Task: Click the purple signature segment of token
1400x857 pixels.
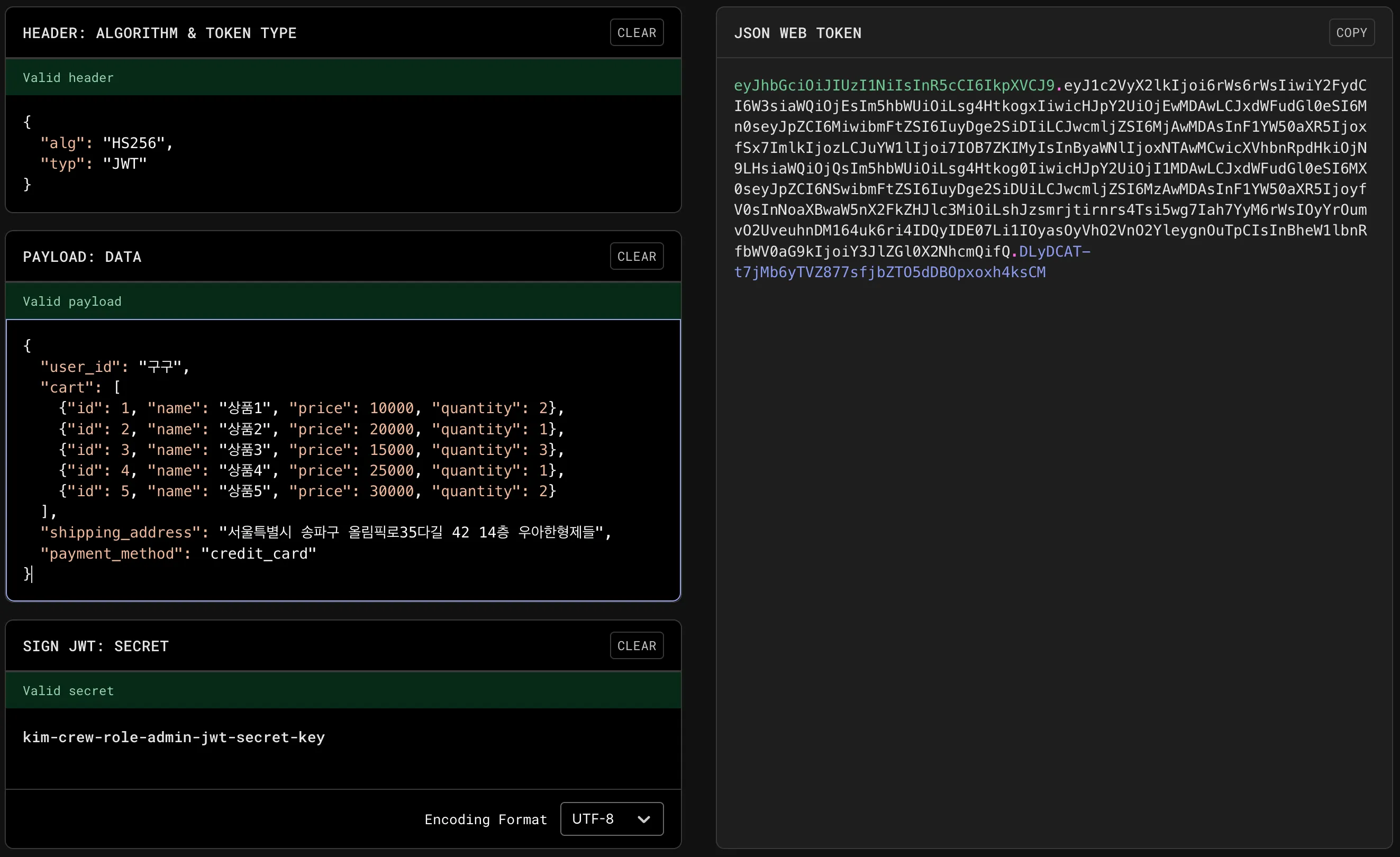Action: click(889, 272)
